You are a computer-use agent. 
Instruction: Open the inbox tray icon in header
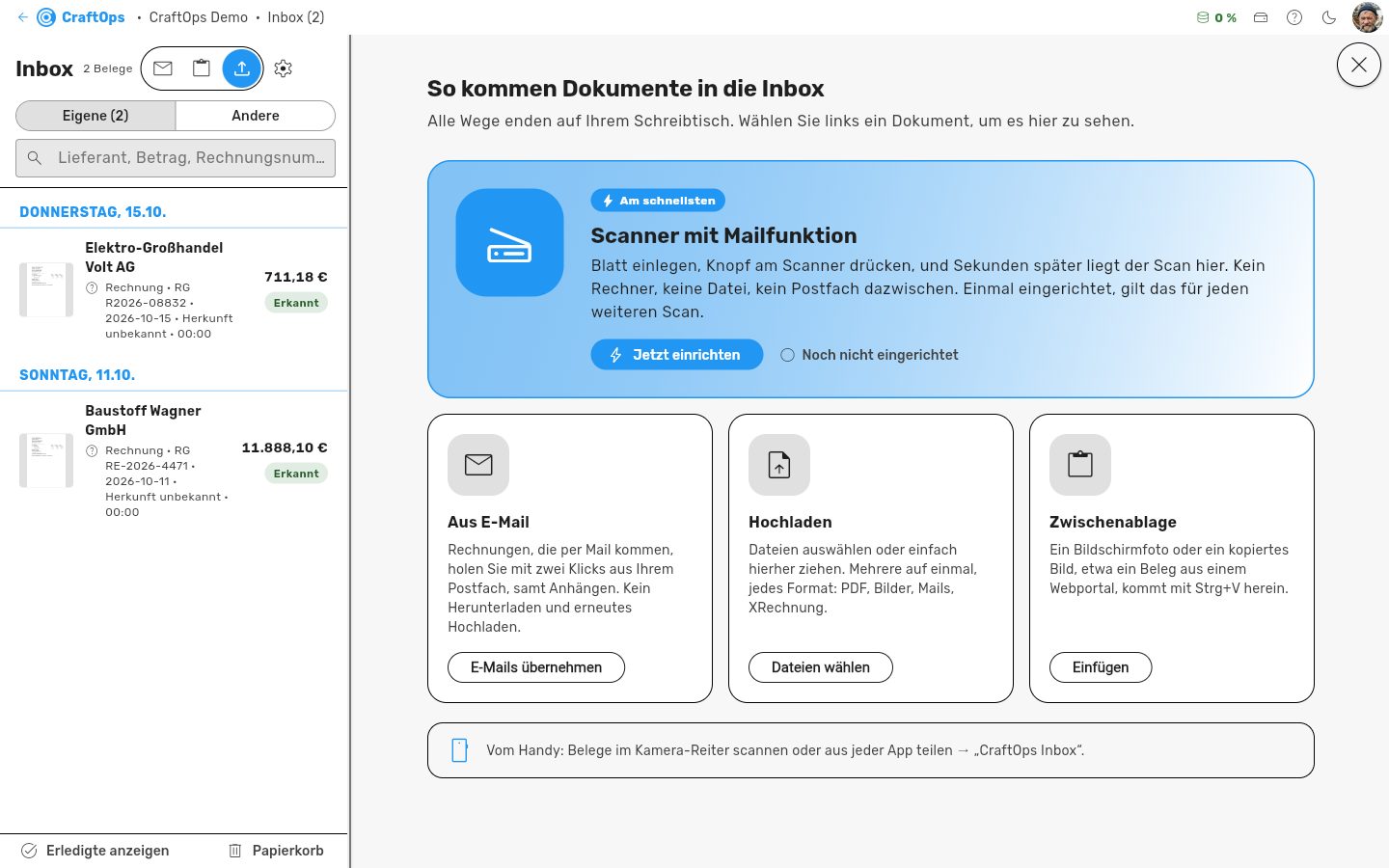pyautogui.click(x=1261, y=17)
